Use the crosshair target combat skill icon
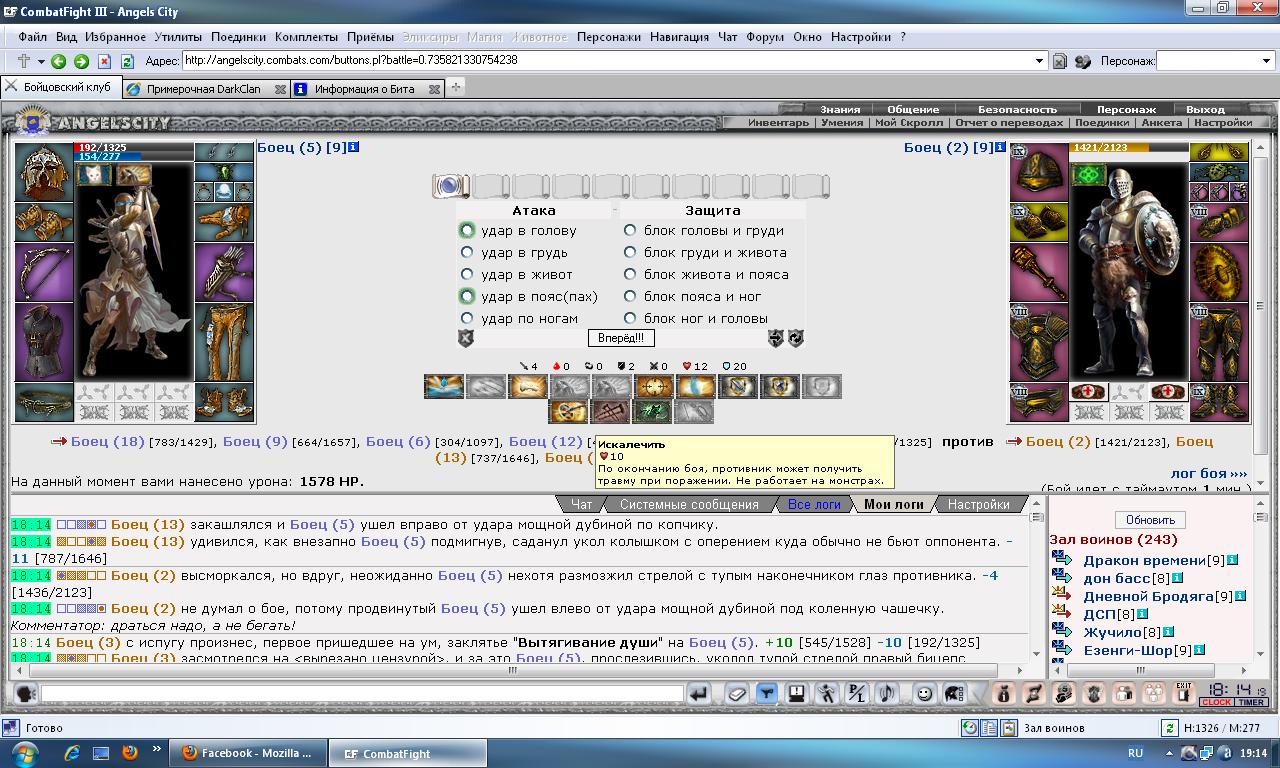Image resolution: width=1280 pixels, height=768 pixels. tap(653, 386)
